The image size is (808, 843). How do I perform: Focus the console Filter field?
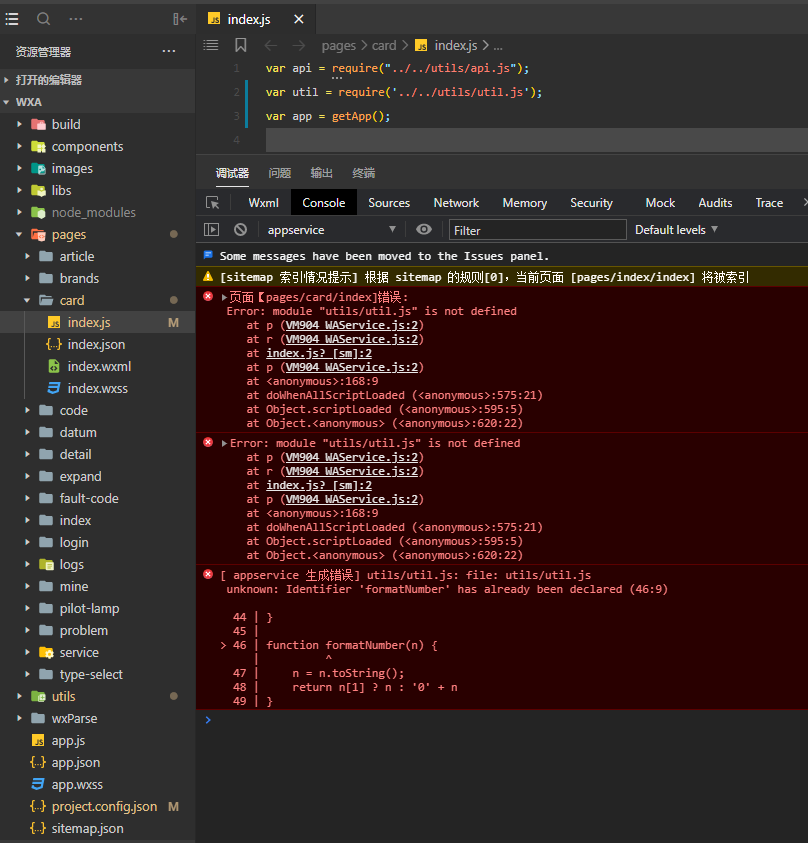point(538,230)
